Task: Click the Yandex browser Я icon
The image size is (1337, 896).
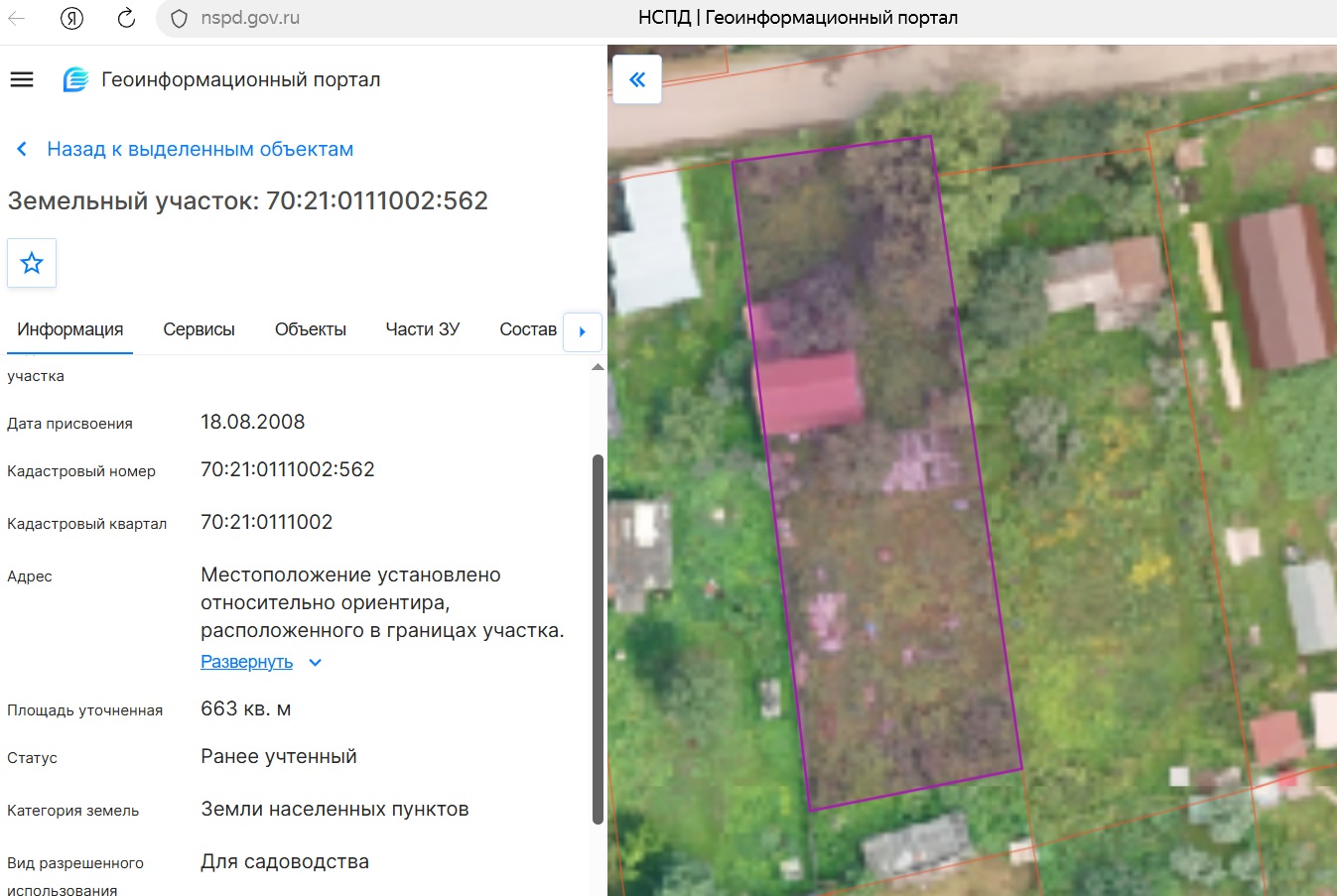Action: [x=71, y=18]
